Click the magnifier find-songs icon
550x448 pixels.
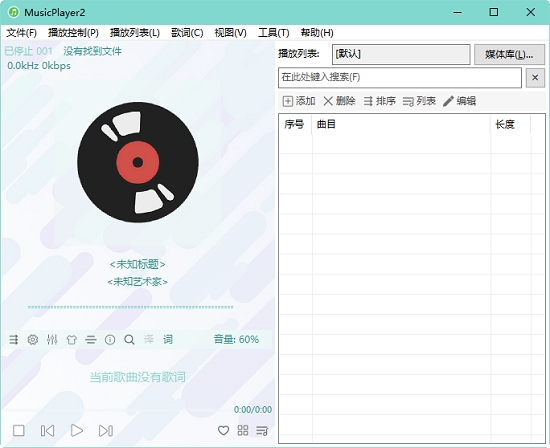coord(129,339)
